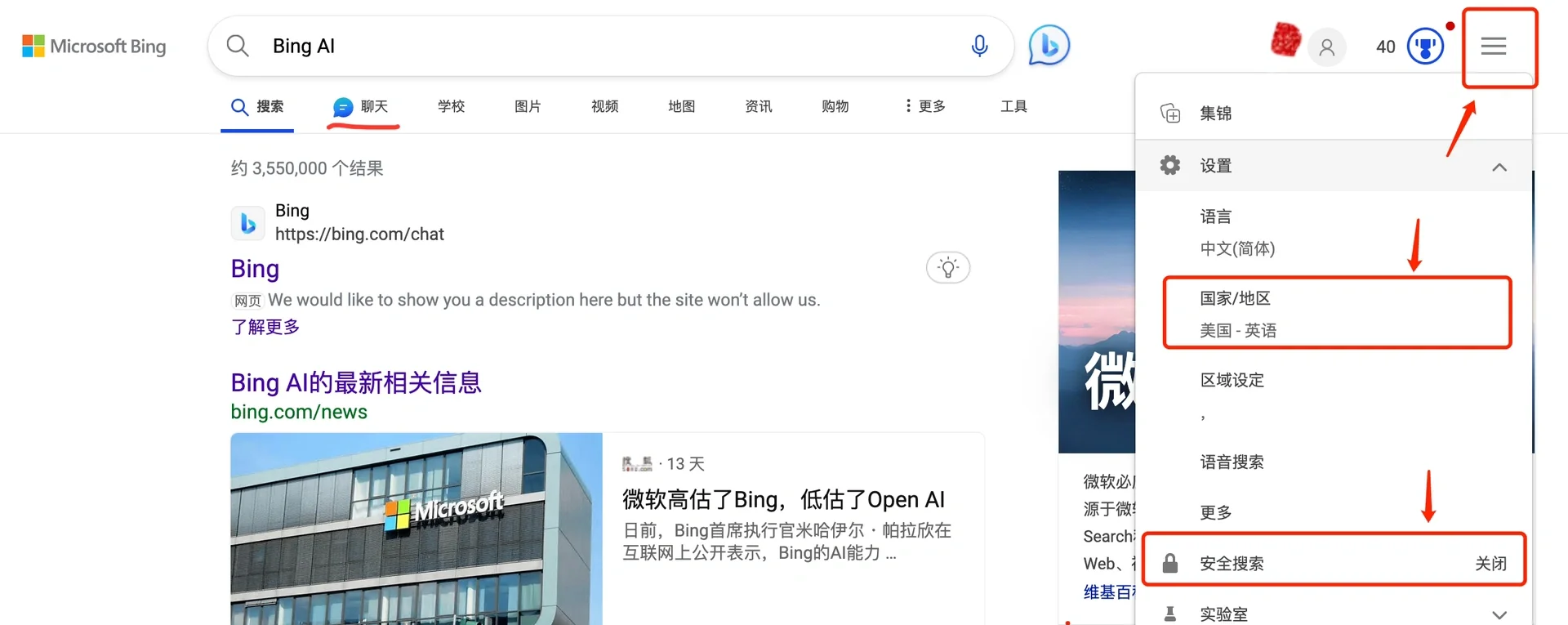Open the 区域设定 setting
Viewport: 1568px width, 625px height.
[x=1333, y=395]
